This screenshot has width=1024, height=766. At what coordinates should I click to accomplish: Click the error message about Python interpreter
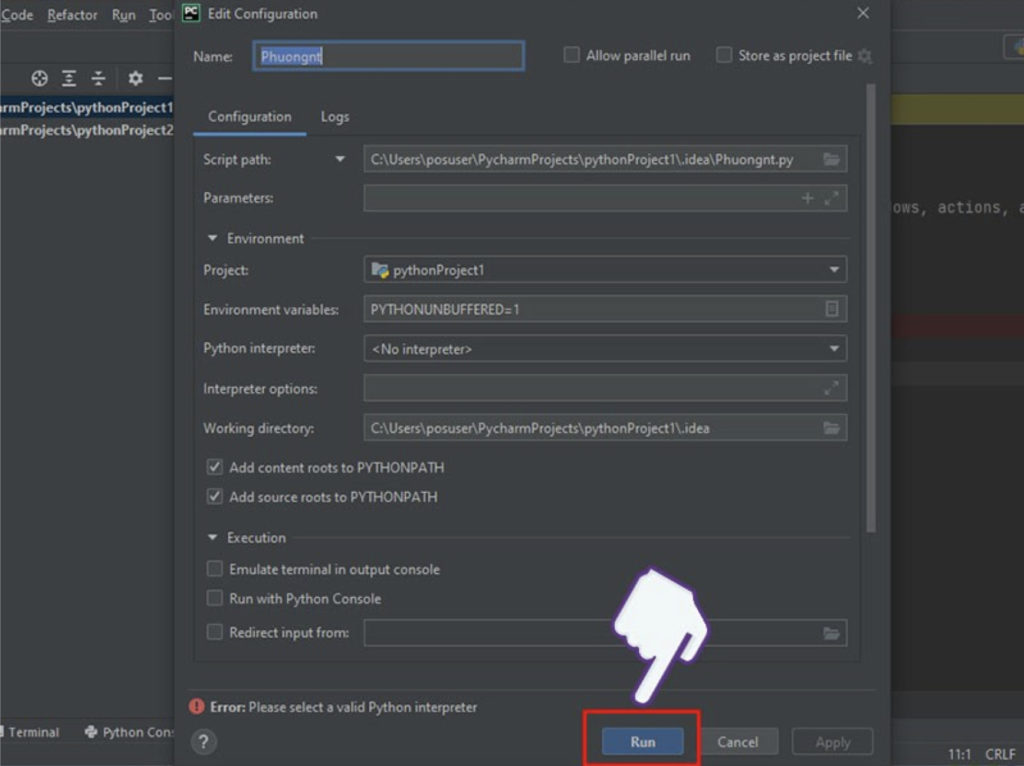coord(344,707)
